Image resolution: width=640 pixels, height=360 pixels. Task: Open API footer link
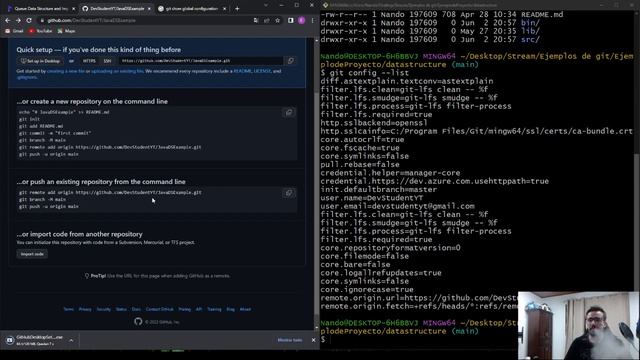click(199, 309)
